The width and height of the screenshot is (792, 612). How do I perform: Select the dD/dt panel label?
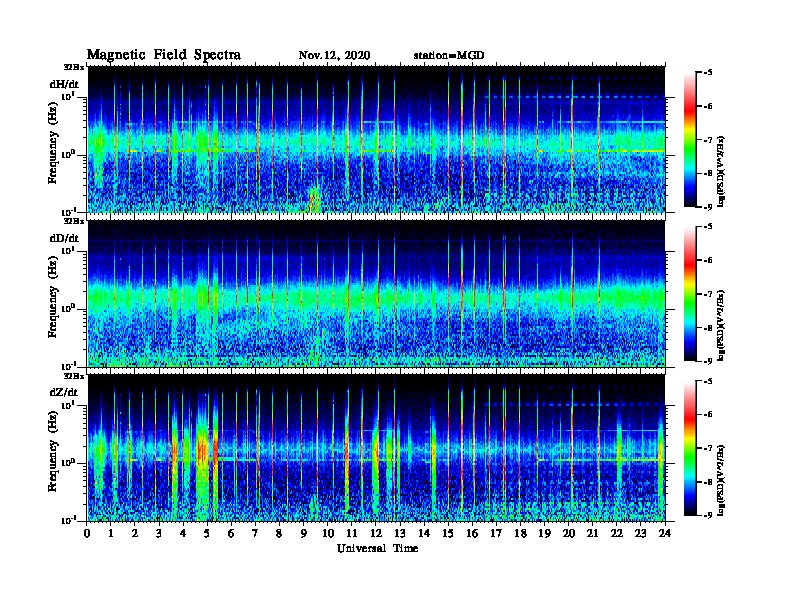[x=64, y=238]
